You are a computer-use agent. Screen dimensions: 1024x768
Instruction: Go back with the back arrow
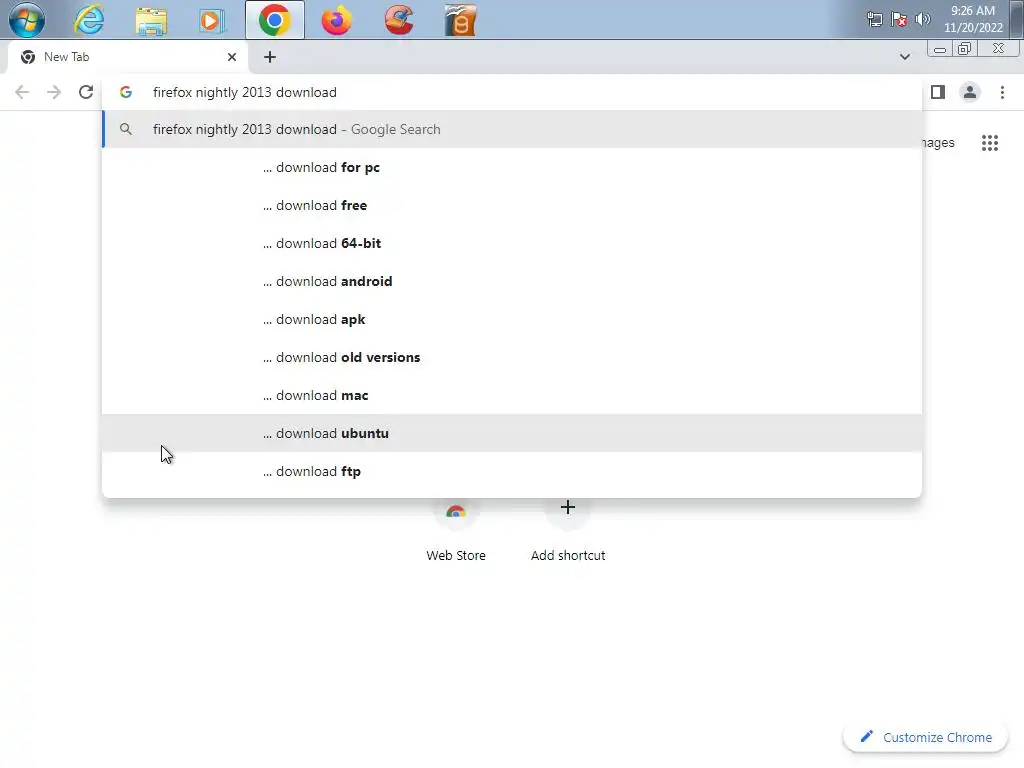22,92
